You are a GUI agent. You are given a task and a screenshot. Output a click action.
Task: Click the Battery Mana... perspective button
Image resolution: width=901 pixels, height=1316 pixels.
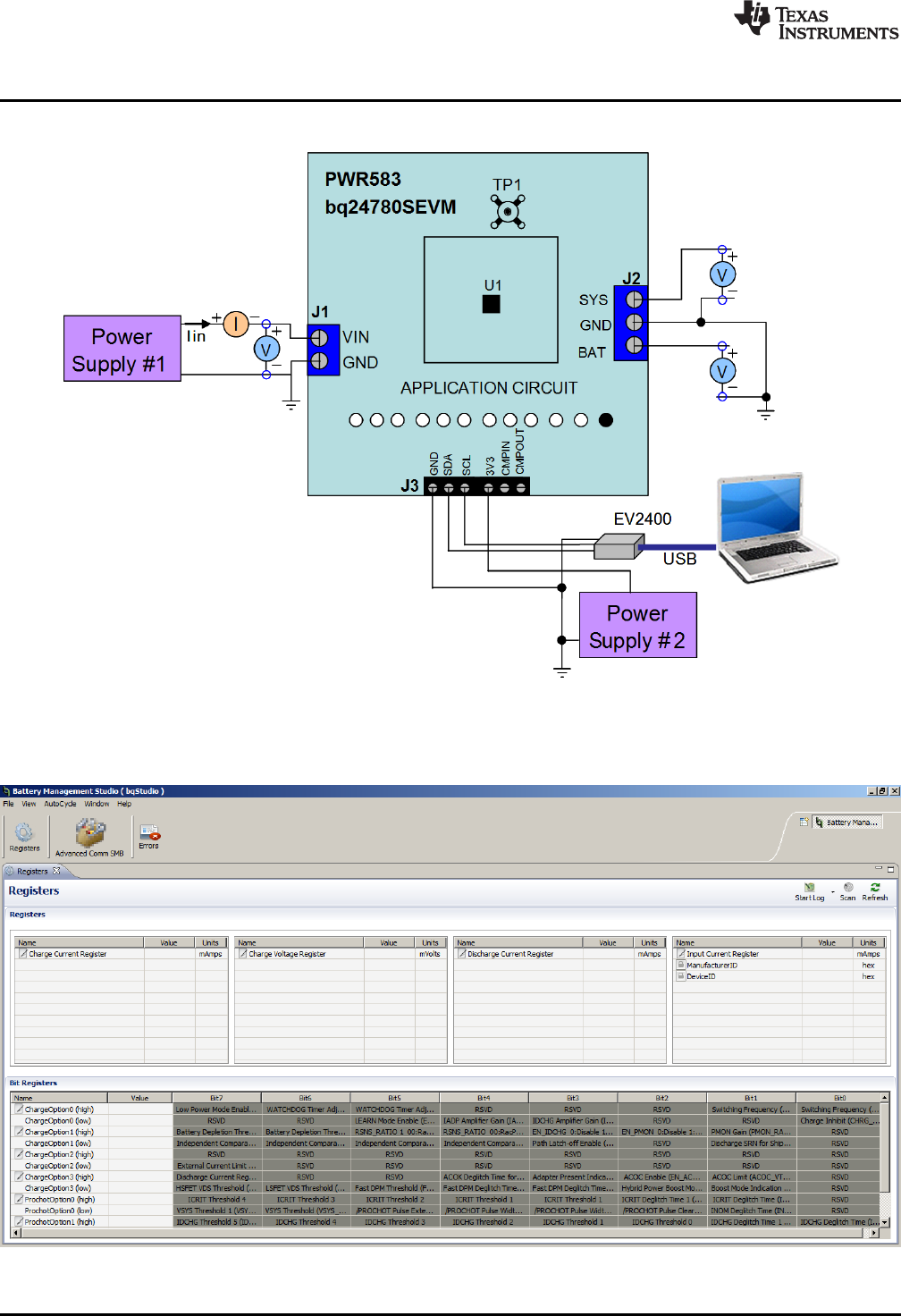846,822
